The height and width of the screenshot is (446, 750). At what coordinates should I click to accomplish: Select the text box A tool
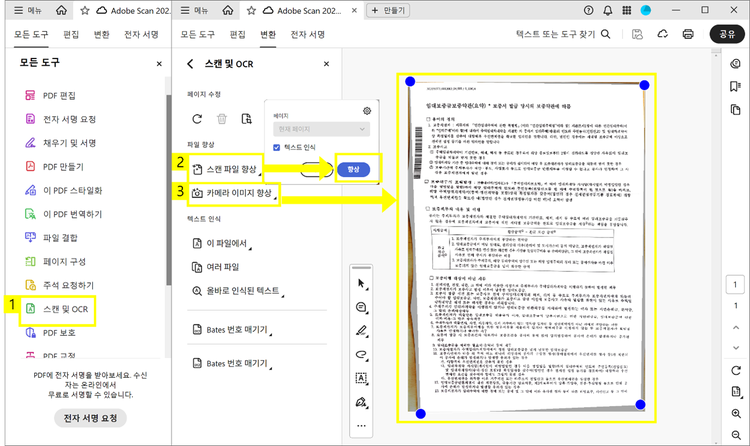click(361, 379)
